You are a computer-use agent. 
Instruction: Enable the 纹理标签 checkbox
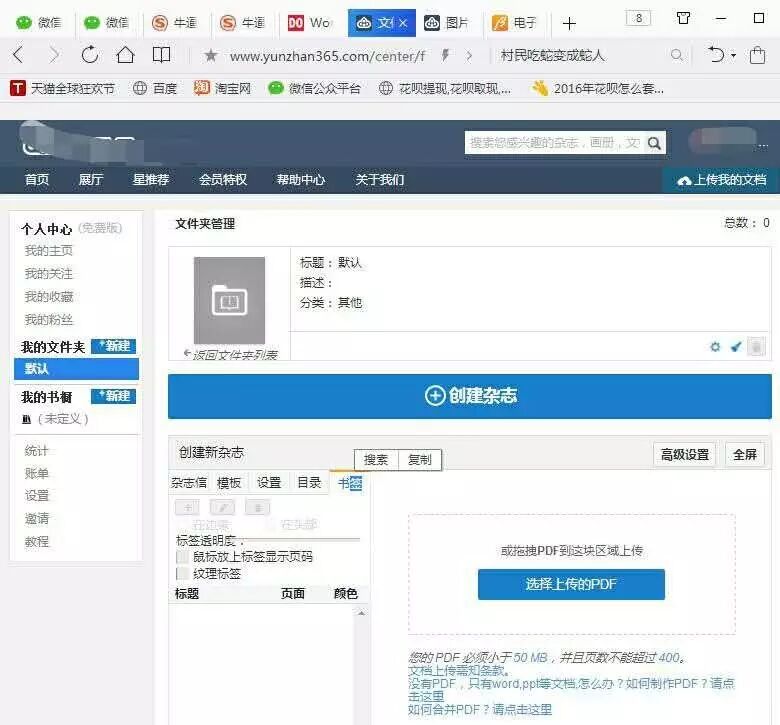(183, 574)
